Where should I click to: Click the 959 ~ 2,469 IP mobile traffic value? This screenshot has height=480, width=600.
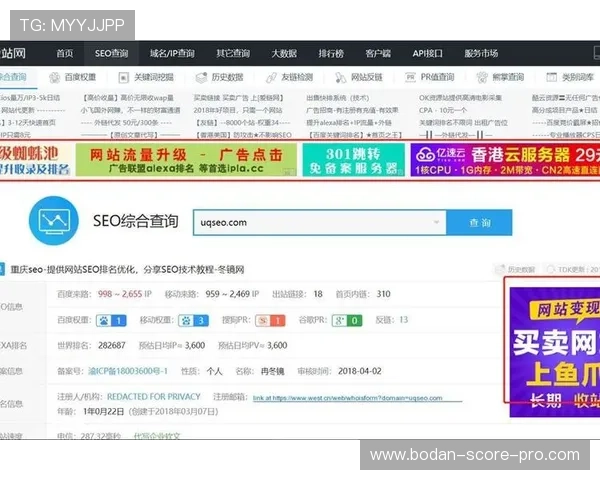(232, 294)
